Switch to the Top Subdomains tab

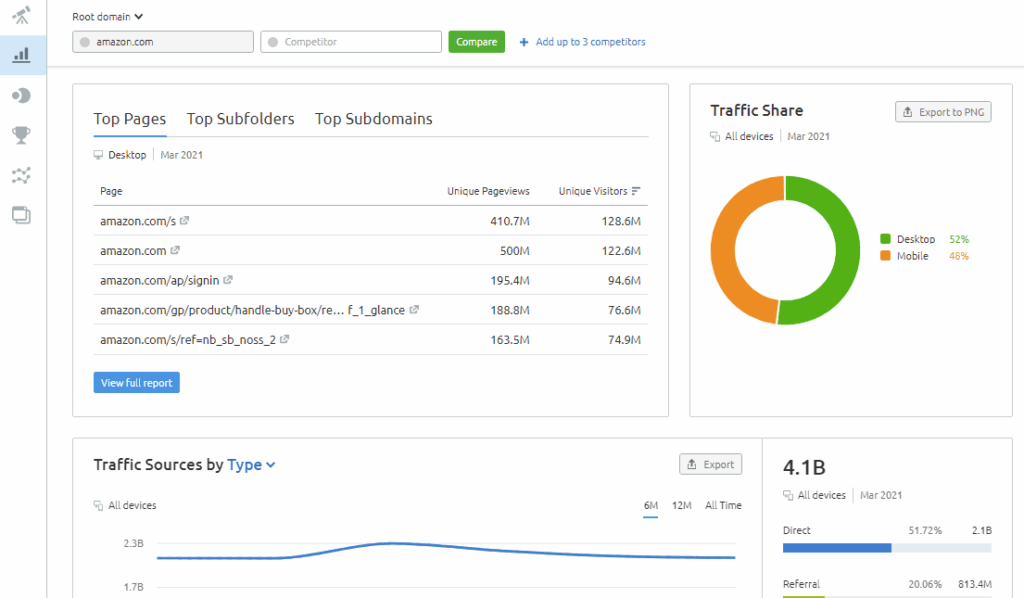point(373,119)
